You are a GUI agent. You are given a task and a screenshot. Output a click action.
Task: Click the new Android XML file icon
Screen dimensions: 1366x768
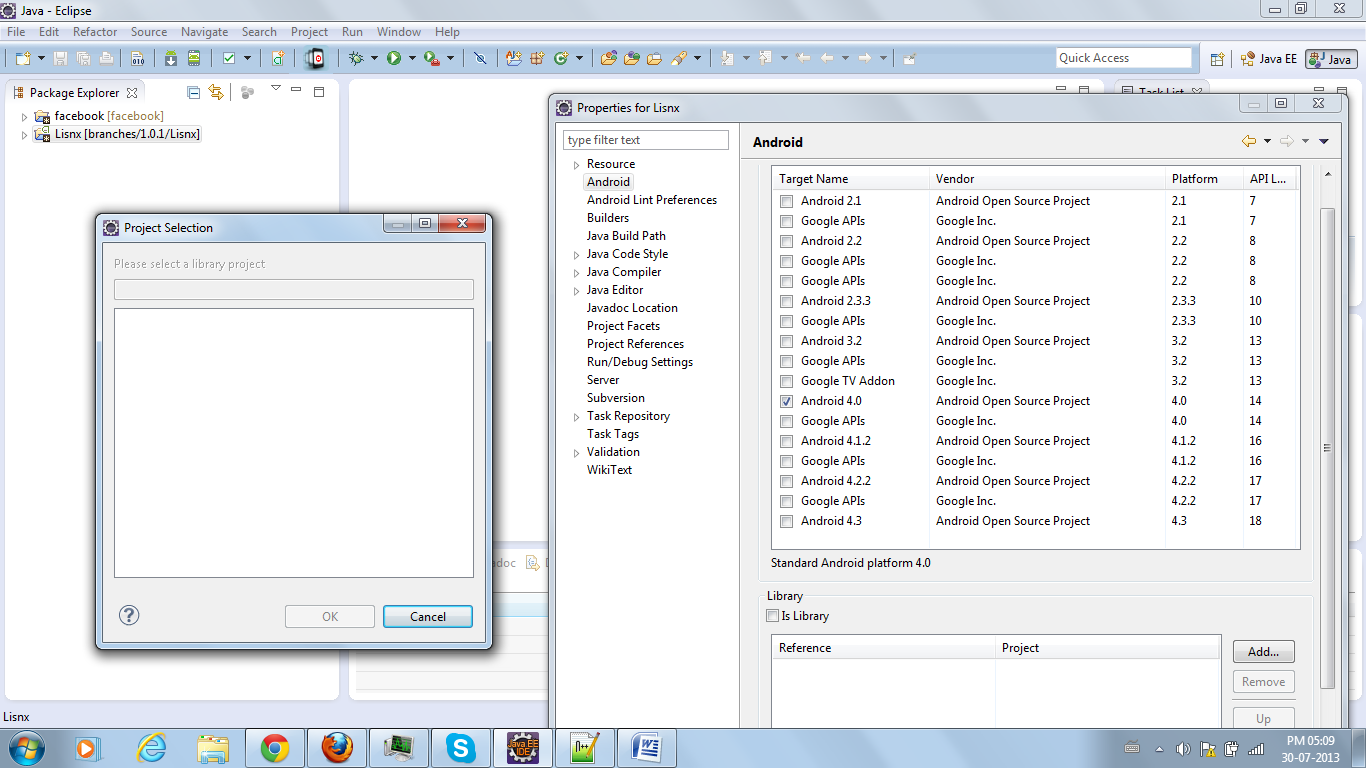pos(278,59)
